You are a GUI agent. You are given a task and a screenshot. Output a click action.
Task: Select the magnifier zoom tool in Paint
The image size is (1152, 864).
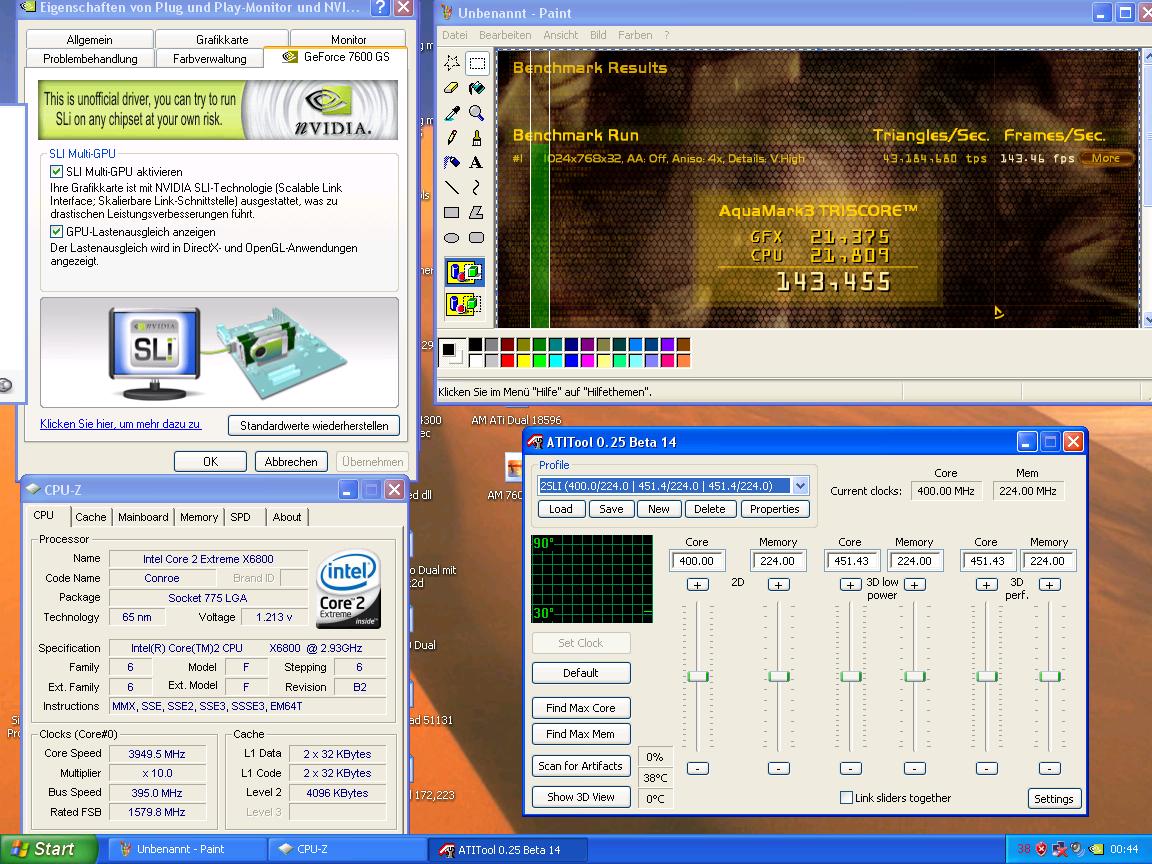coord(477,113)
